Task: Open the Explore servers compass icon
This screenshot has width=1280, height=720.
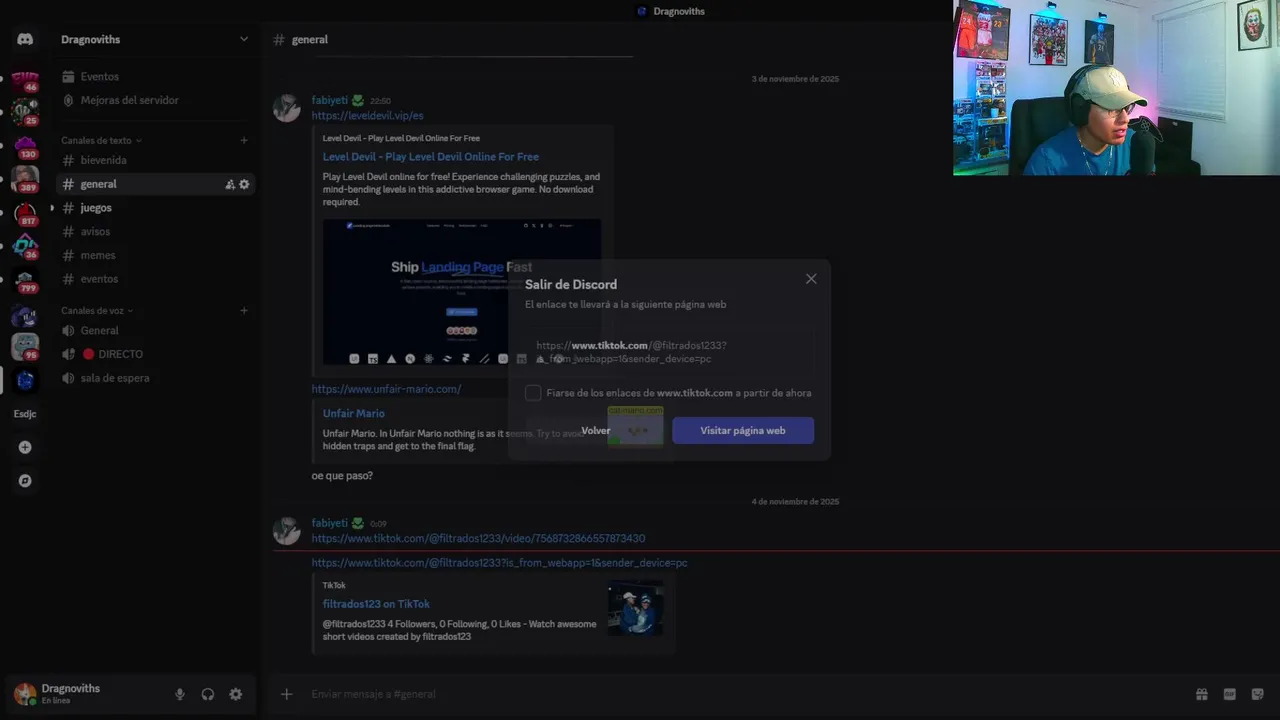Action: click(x=25, y=481)
